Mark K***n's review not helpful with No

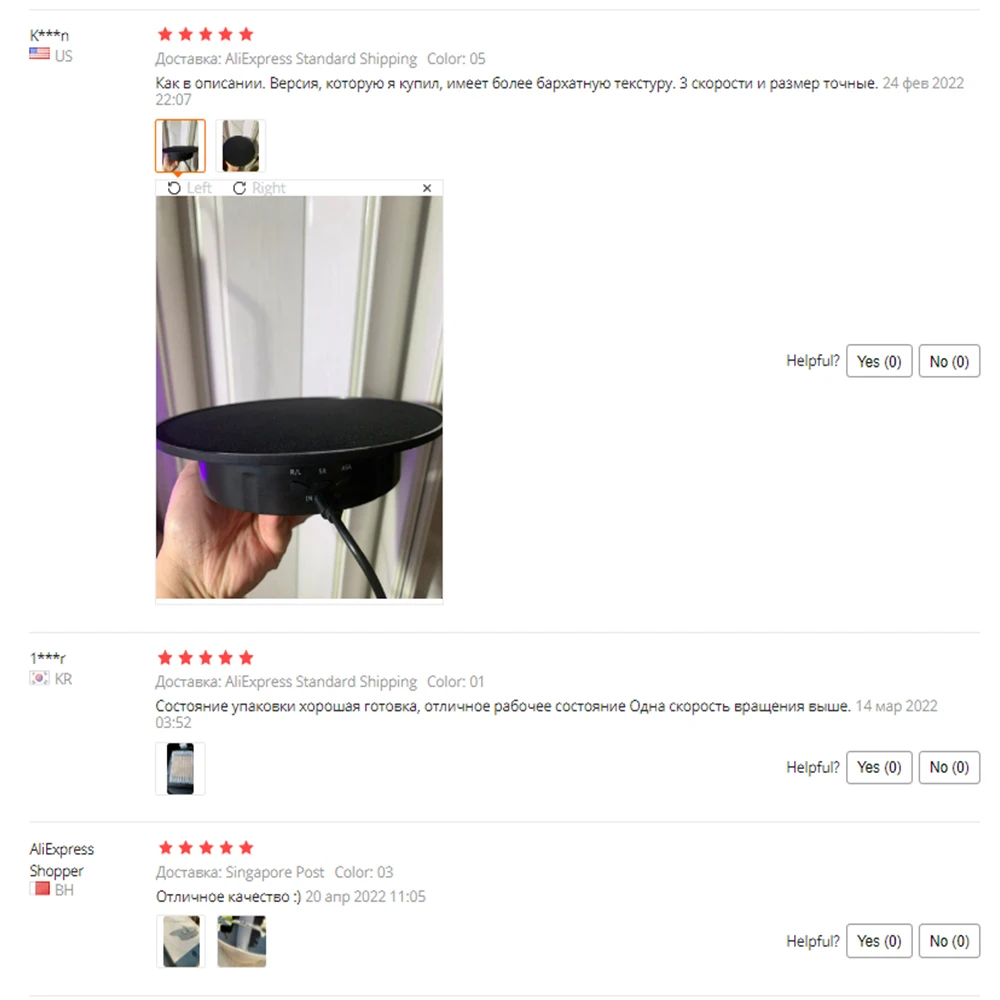[x=949, y=361]
